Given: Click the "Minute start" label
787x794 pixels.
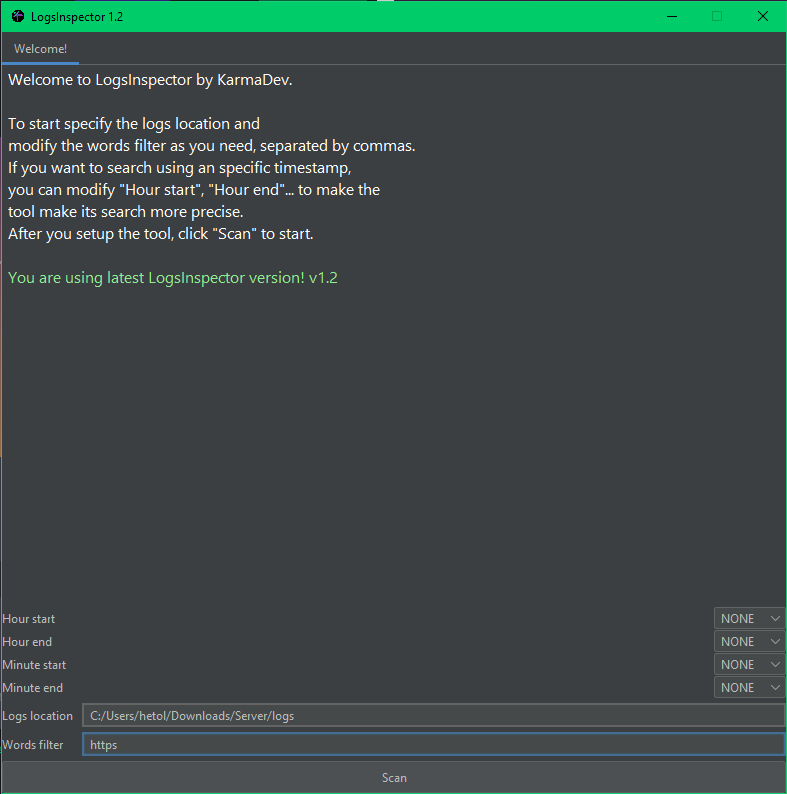Looking at the screenshot, I should pyautogui.click(x=34, y=665).
